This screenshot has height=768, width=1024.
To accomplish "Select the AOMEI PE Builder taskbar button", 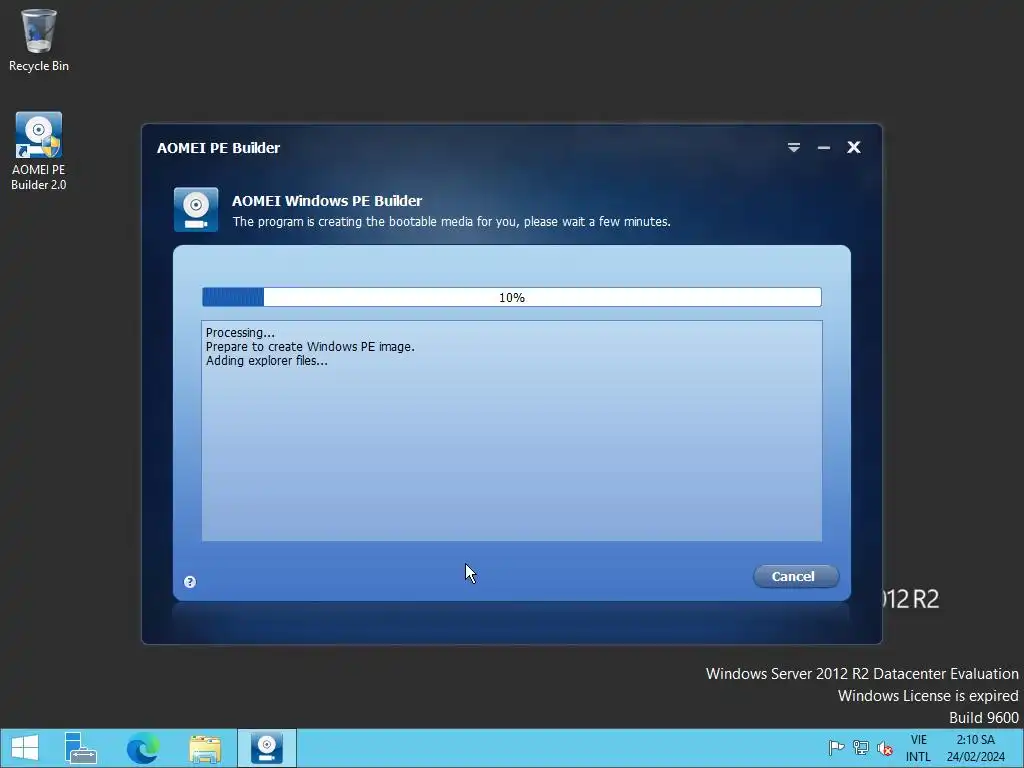I will click(266, 748).
